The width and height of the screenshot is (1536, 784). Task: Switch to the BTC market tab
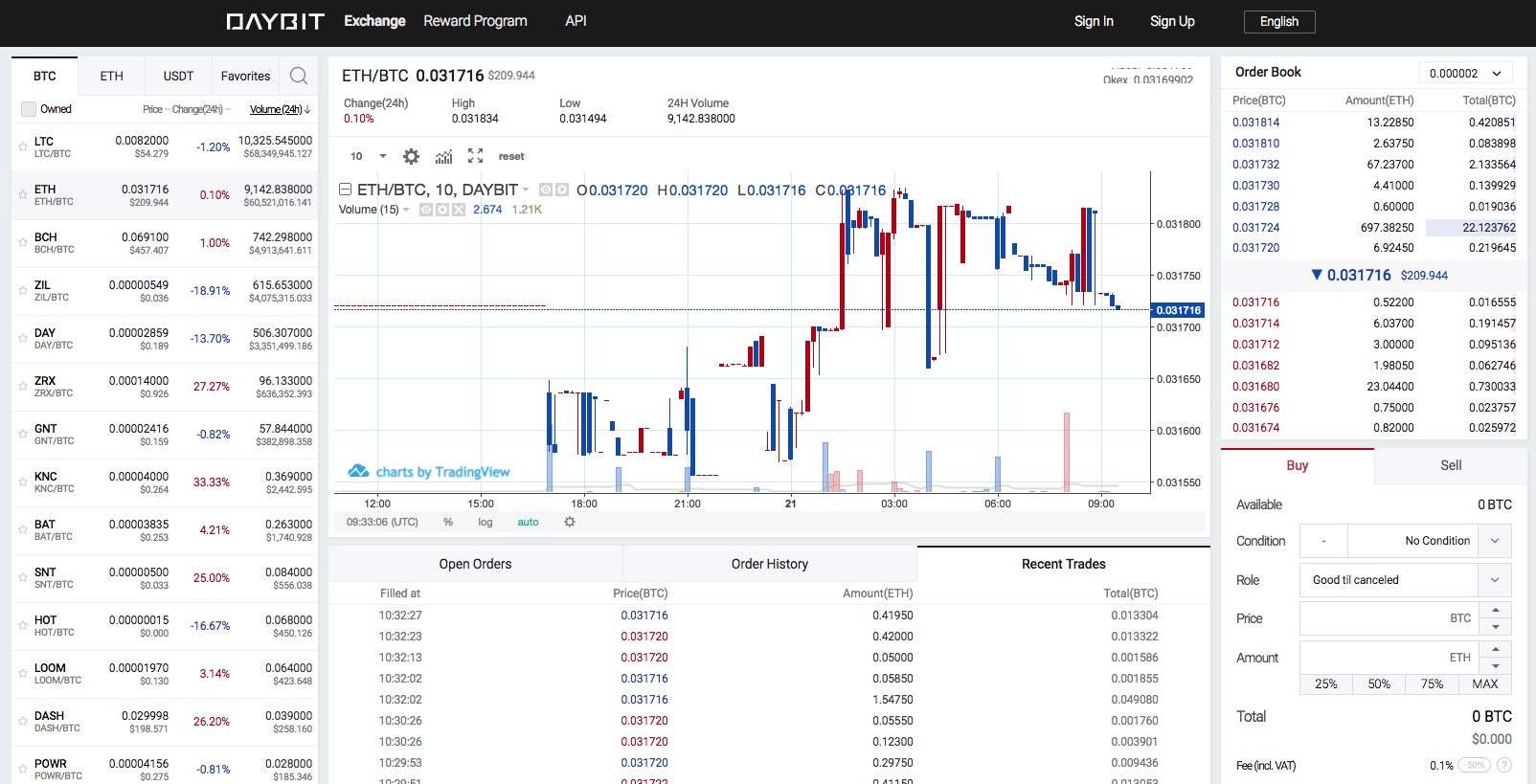click(x=45, y=76)
